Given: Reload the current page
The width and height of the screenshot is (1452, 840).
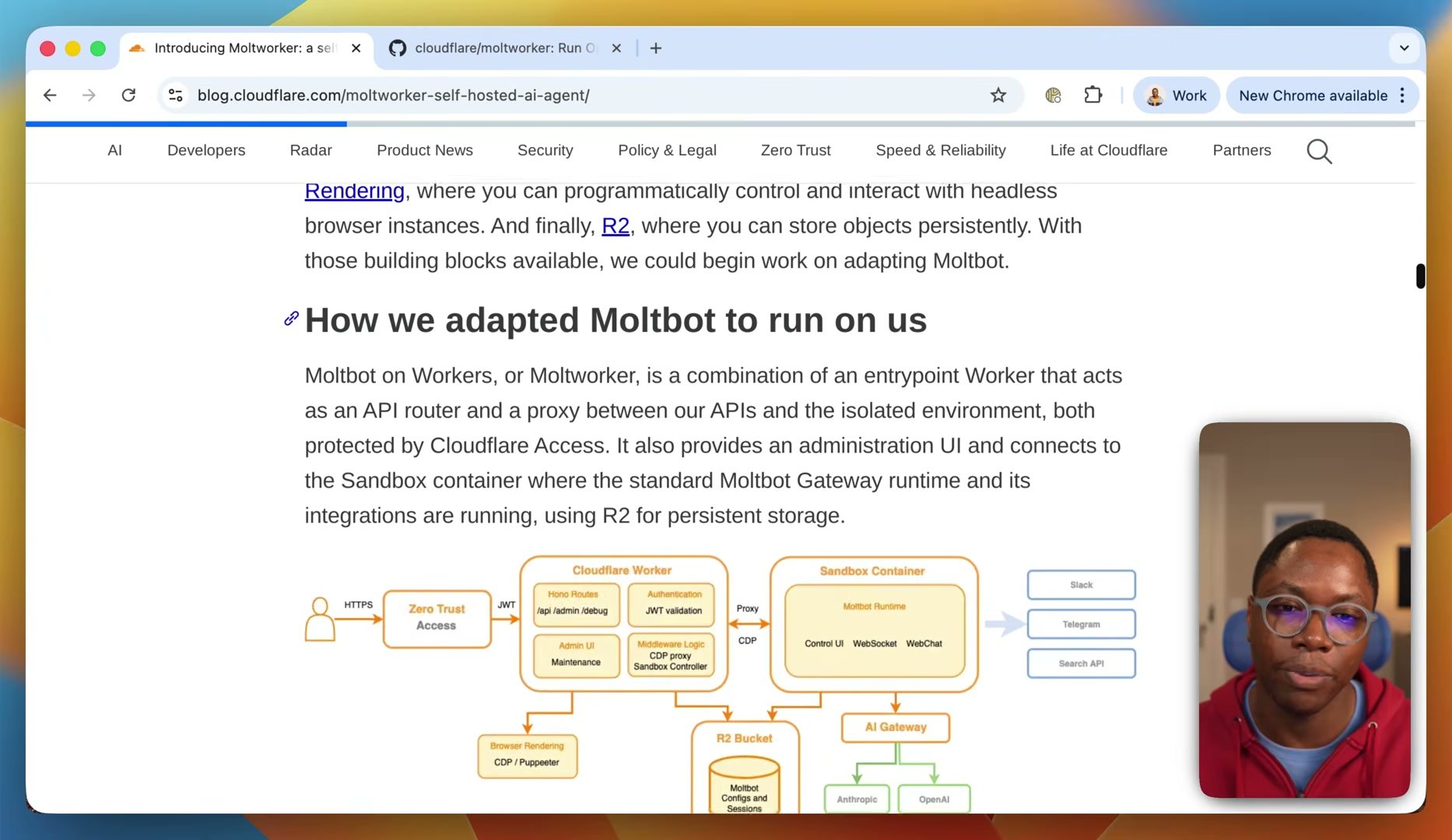Looking at the screenshot, I should coord(128,95).
